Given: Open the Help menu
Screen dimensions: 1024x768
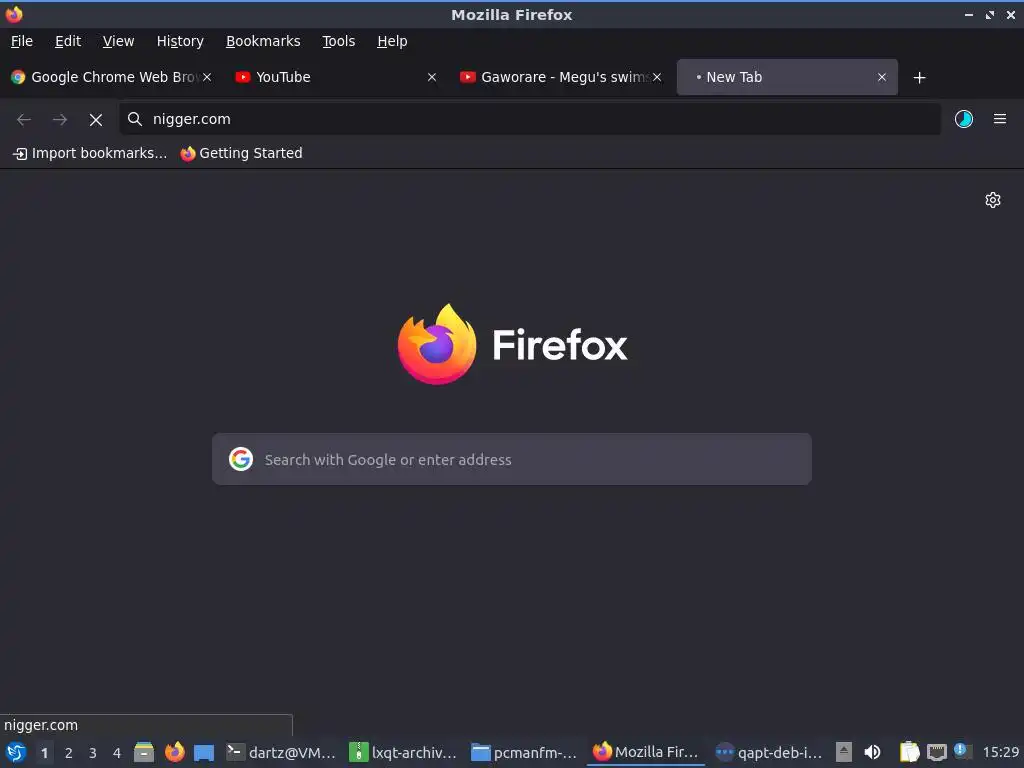Looking at the screenshot, I should [x=392, y=41].
